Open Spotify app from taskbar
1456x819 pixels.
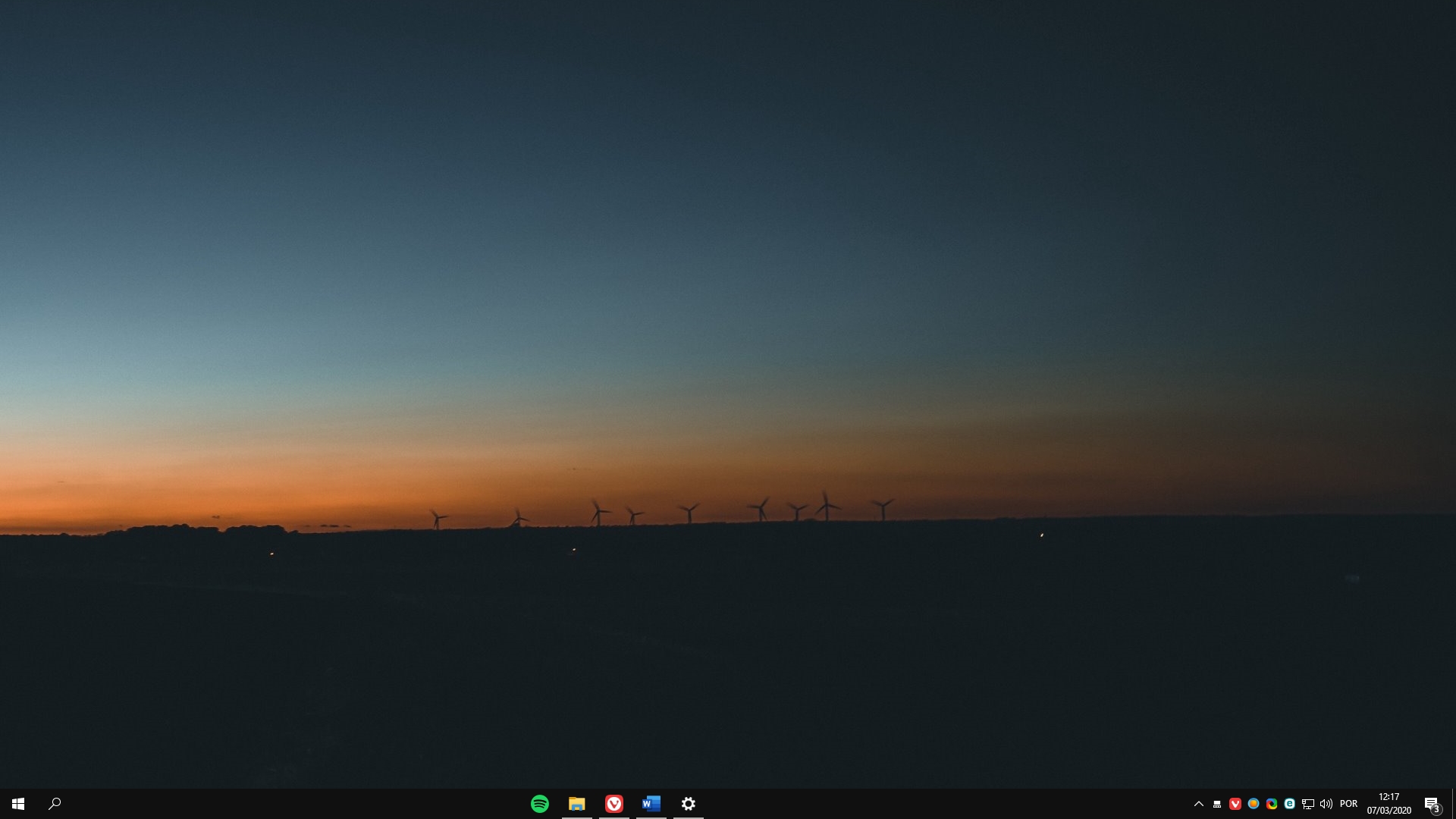coord(539,803)
